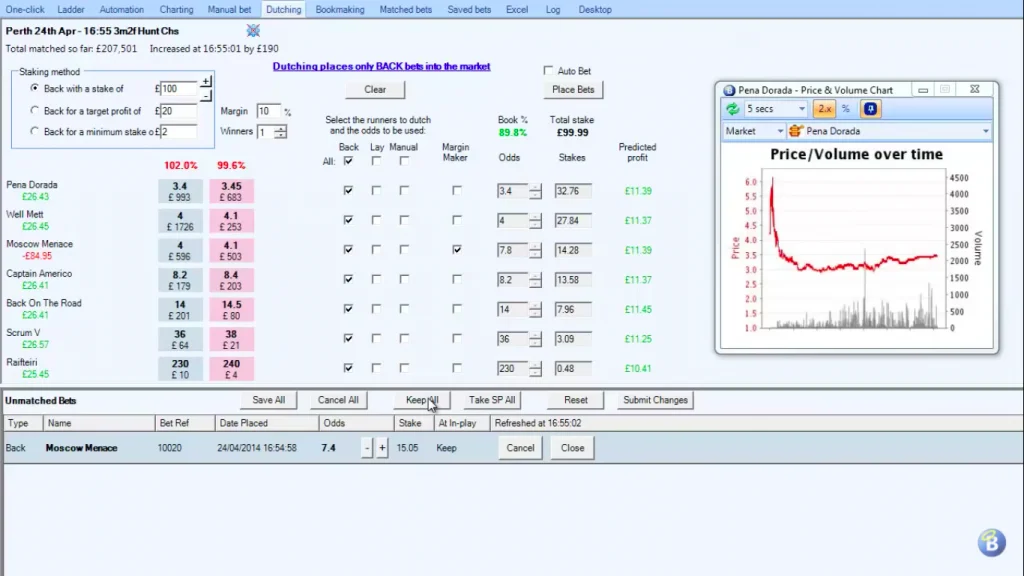Open the Charting tab
Viewport: 1024px width, 576px height.
click(176, 10)
